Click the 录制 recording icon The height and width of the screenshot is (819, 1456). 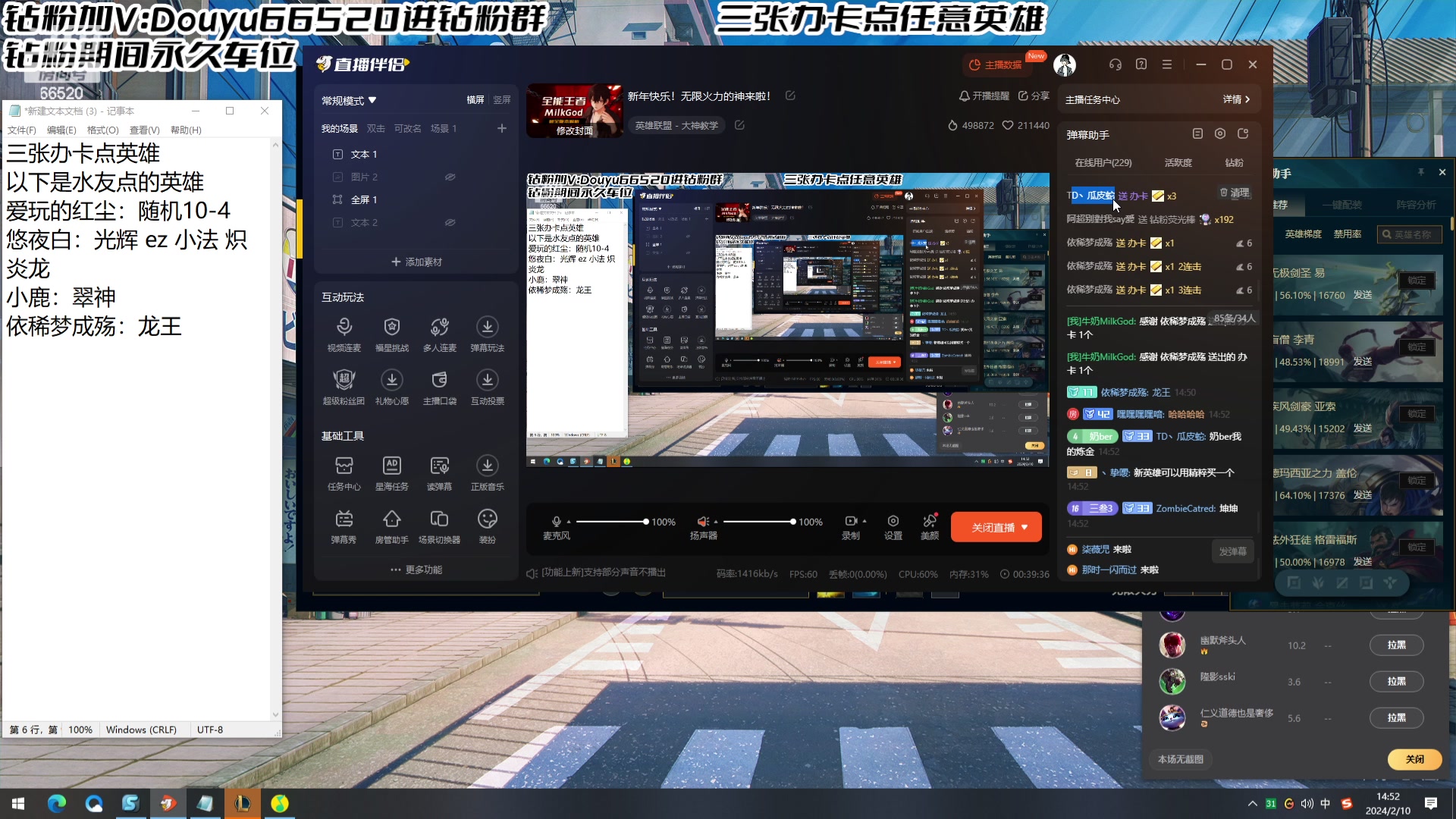[x=851, y=521]
